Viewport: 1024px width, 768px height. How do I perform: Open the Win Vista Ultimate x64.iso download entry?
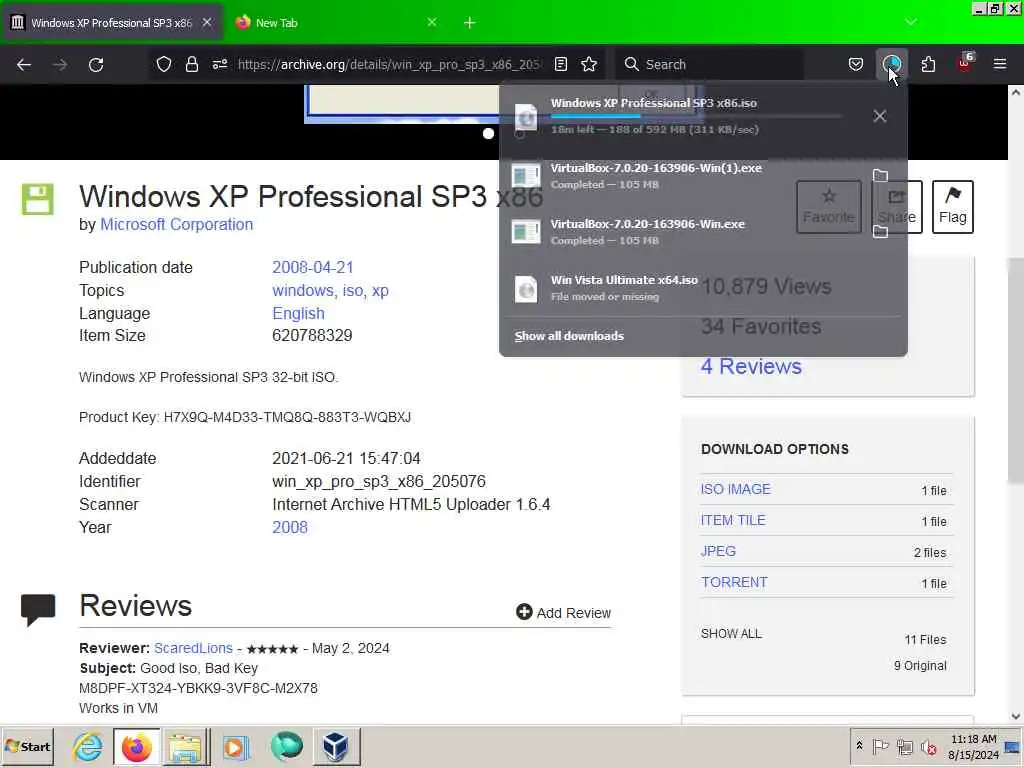pyautogui.click(x=703, y=288)
